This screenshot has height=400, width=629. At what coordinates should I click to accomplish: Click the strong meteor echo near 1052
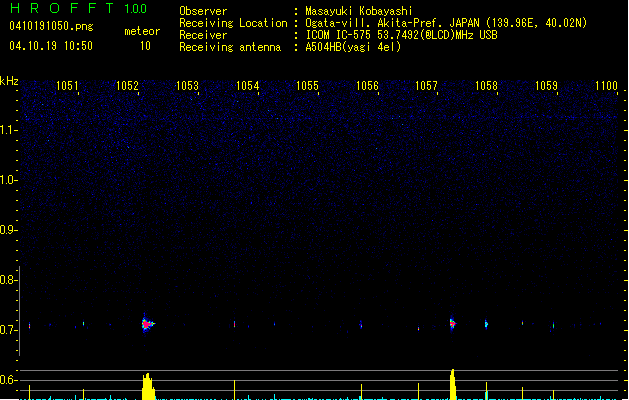pyautogui.click(x=147, y=324)
